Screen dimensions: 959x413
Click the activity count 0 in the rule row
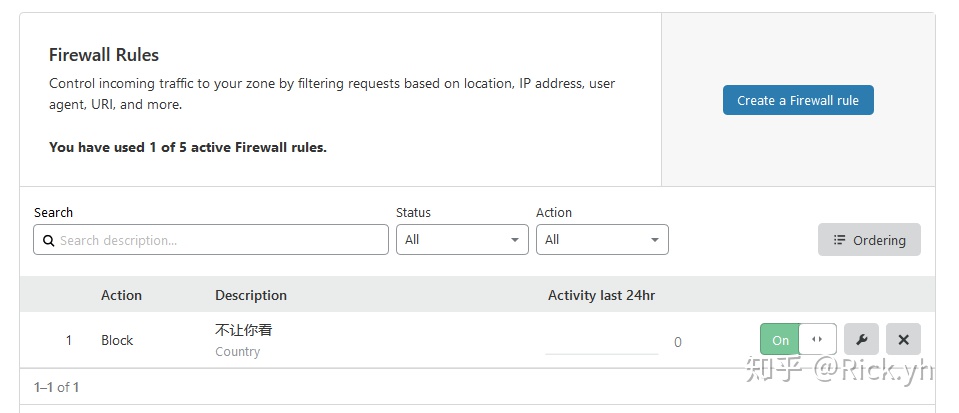[677, 342]
